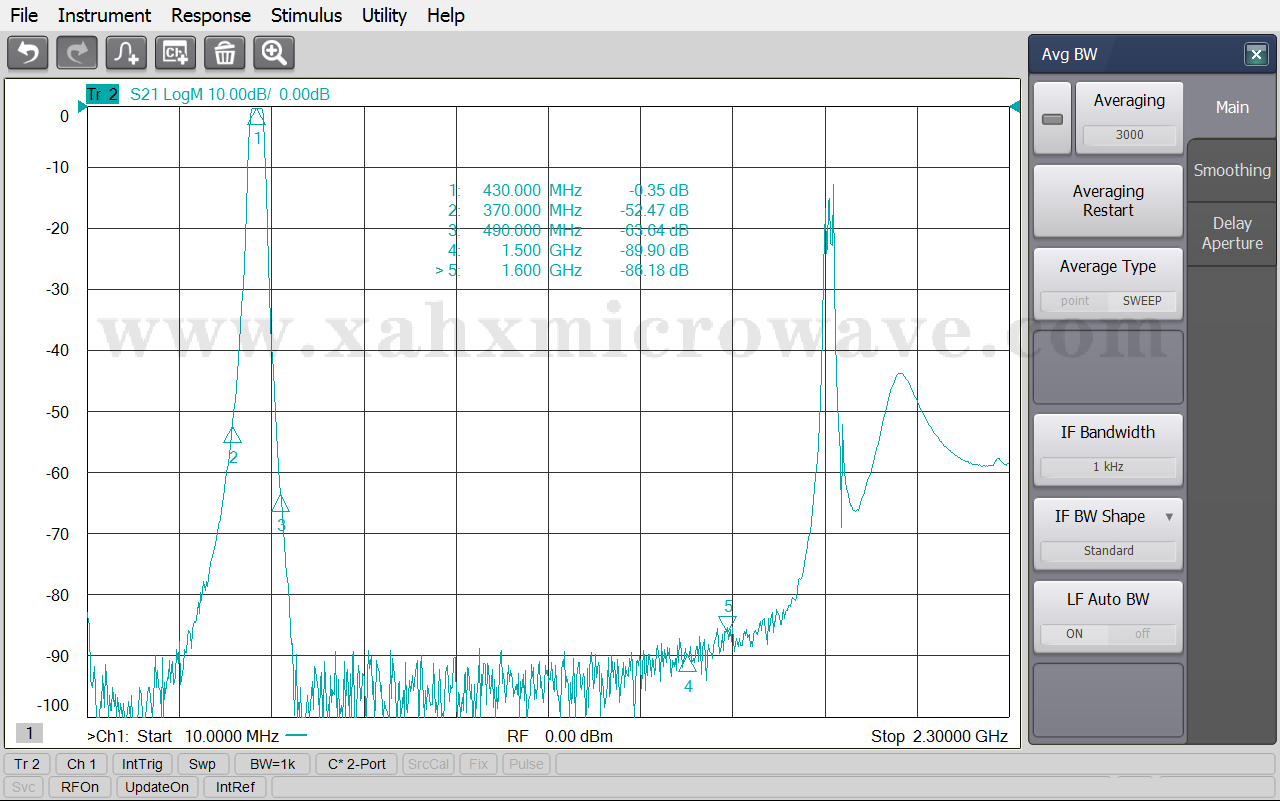This screenshot has width=1280, height=801.
Task: Switch to the Smoothing tab
Action: pyautogui.click(x=1232, y=170)
